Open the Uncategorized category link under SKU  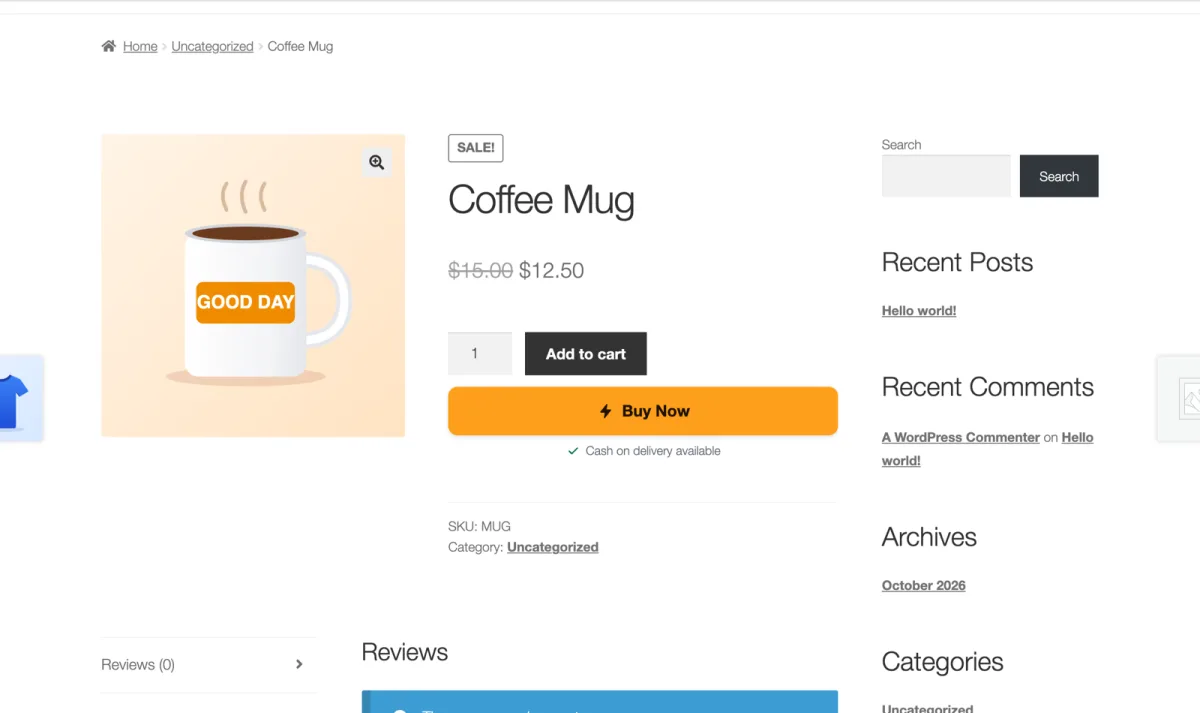pos(553,547)
